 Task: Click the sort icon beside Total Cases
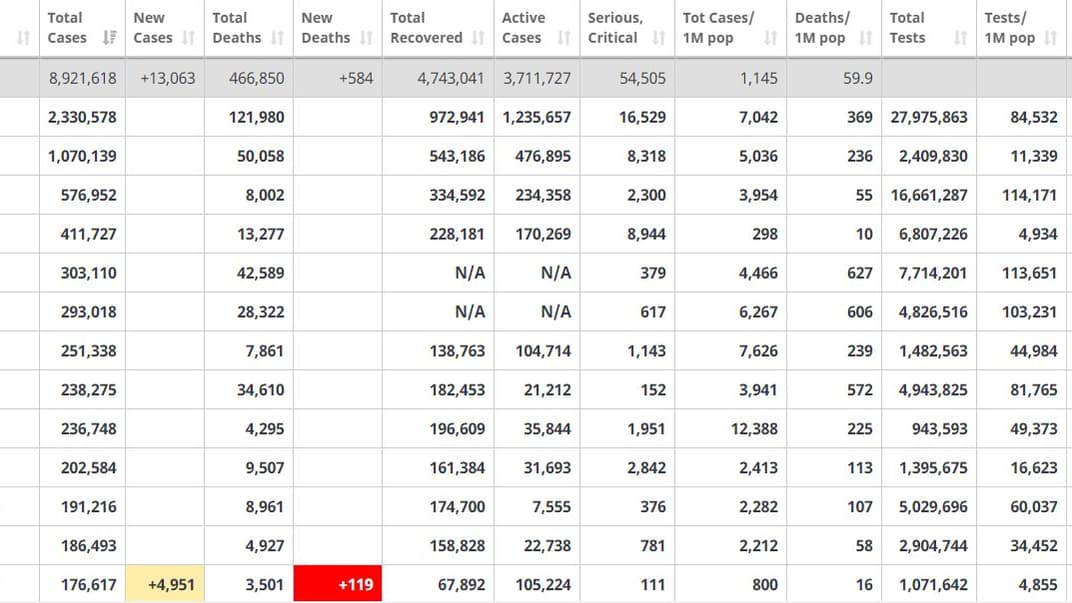(x=108, y=38)
